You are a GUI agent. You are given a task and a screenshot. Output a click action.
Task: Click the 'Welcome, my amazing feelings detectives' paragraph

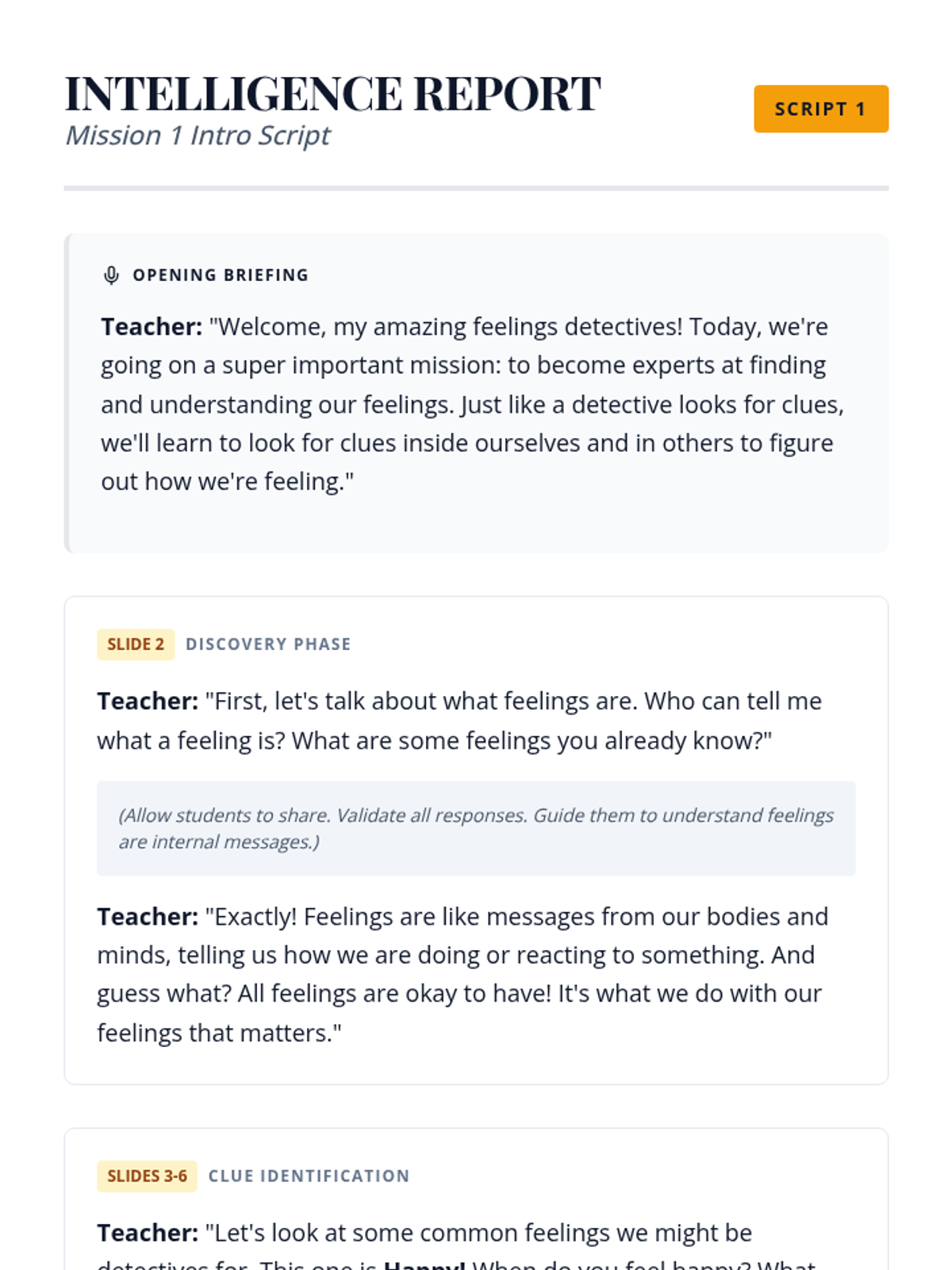[472, 404]
